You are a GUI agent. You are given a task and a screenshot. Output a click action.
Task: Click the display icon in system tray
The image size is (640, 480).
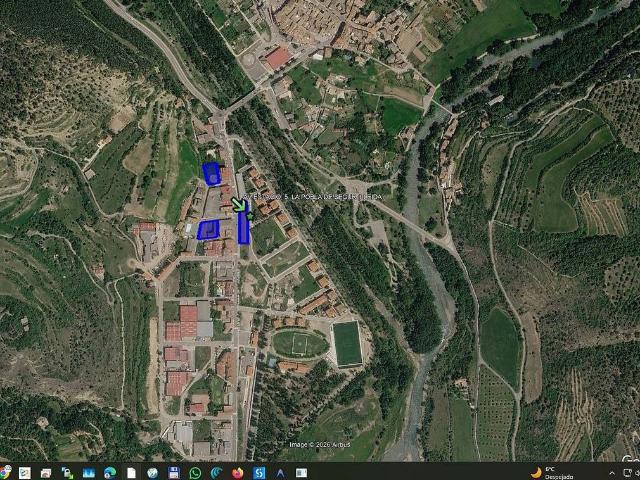629,473
